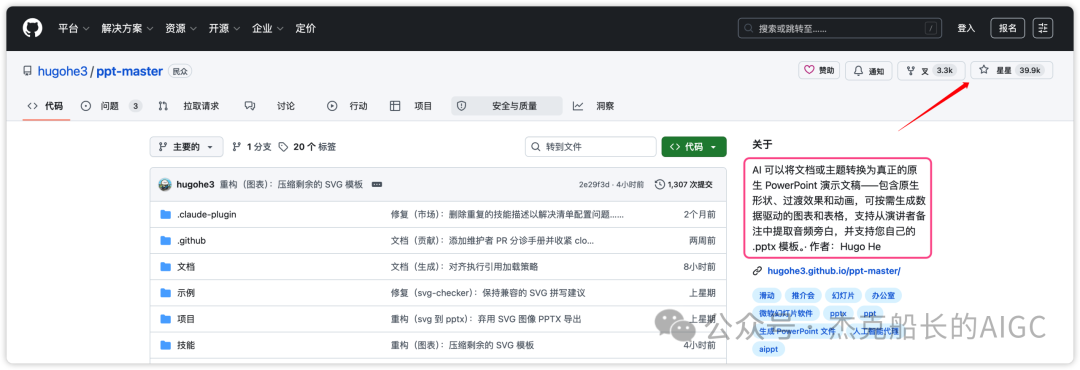This screenshot has height=370, width=1080.
Task: Click the GitHub logo icon
Action: [x=32, y=28]
